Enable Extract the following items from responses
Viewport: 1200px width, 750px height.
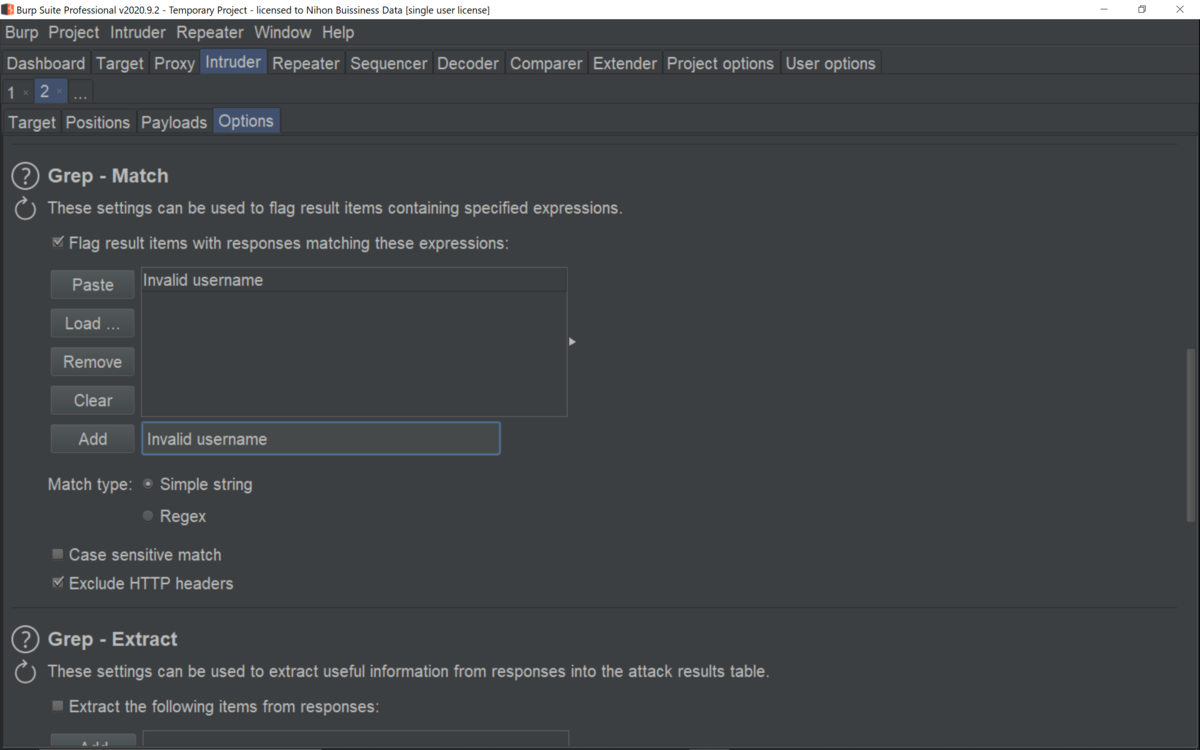coord(58,706)
